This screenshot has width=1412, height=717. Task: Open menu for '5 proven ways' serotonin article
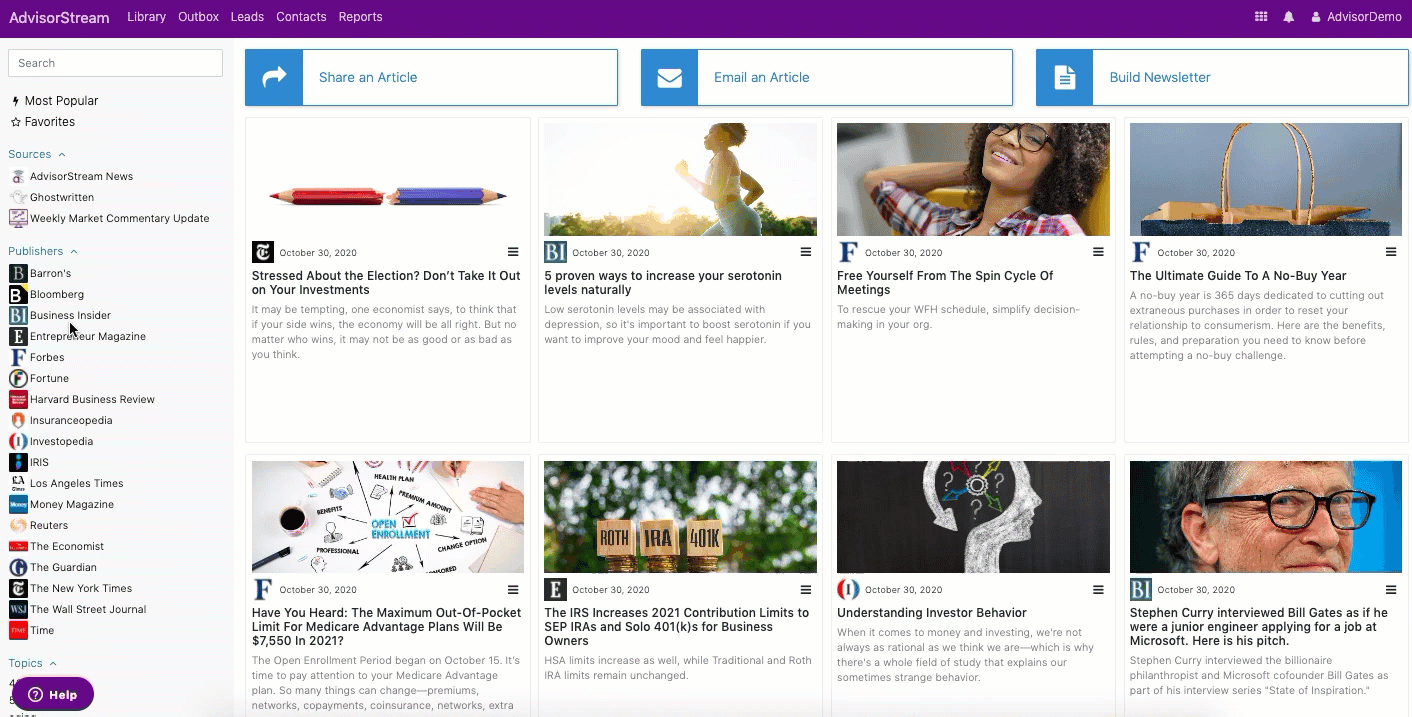click(x=806, y=252)
